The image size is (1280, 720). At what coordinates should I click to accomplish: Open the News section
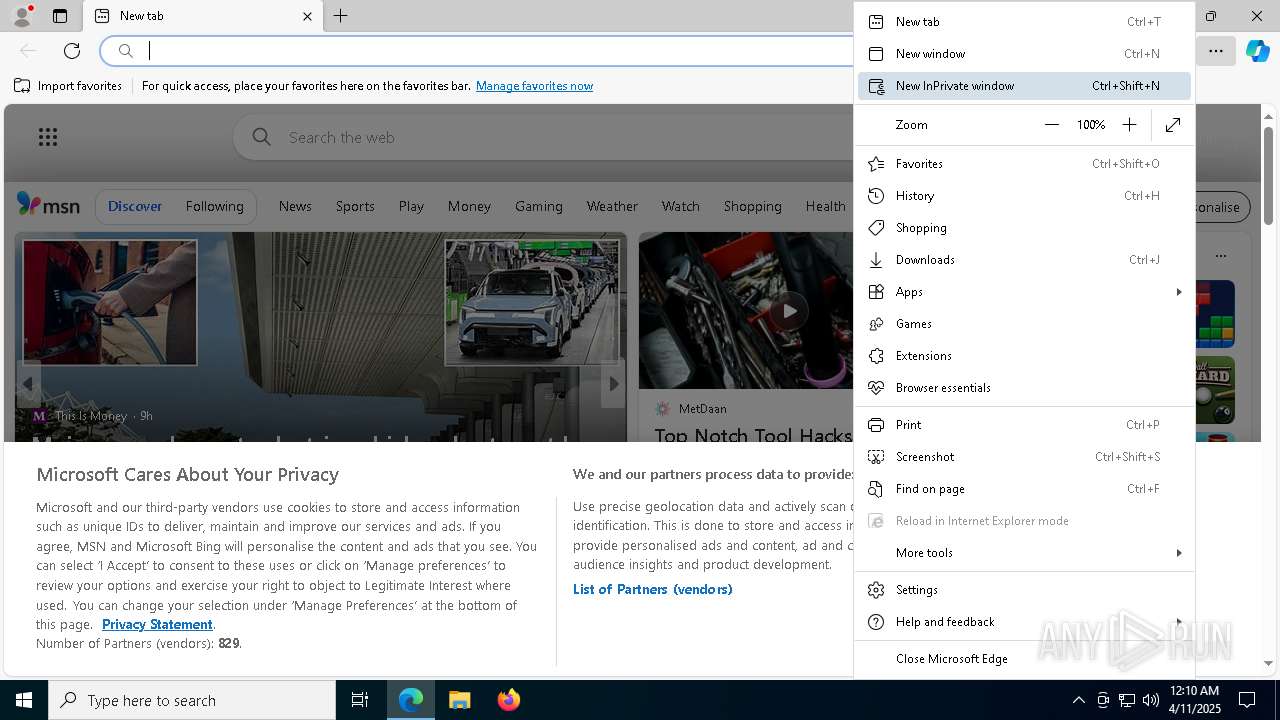295,206
